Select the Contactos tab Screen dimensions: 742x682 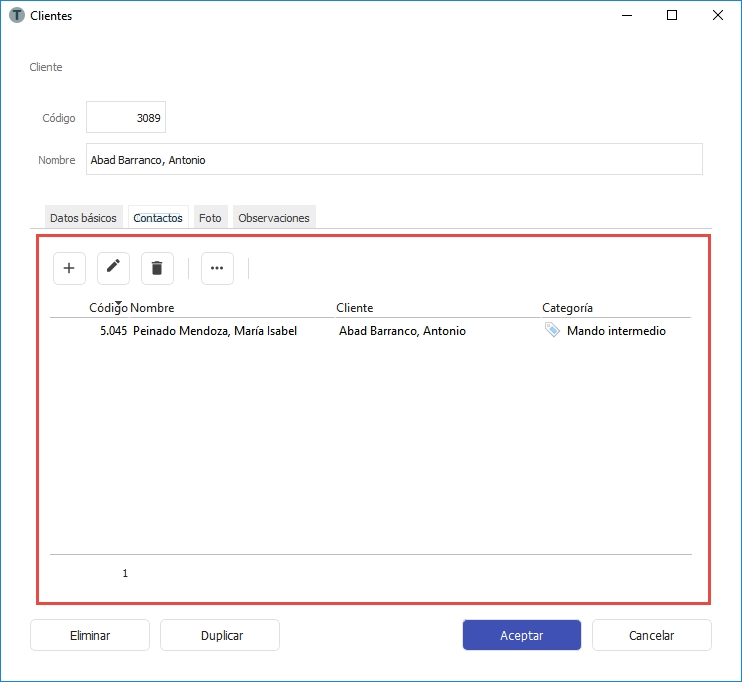pos(158,217)
